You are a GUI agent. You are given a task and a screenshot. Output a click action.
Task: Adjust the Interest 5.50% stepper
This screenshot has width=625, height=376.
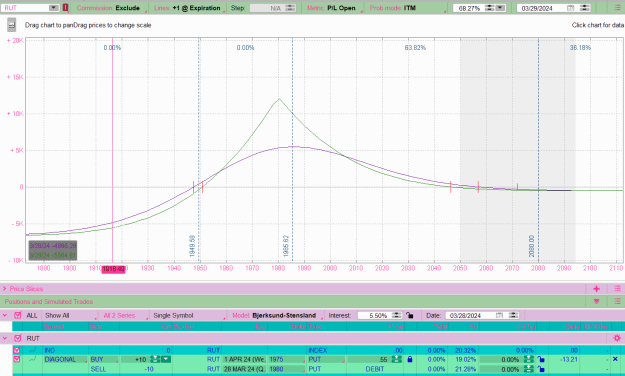pyautogui.click(x=397, y=315)
